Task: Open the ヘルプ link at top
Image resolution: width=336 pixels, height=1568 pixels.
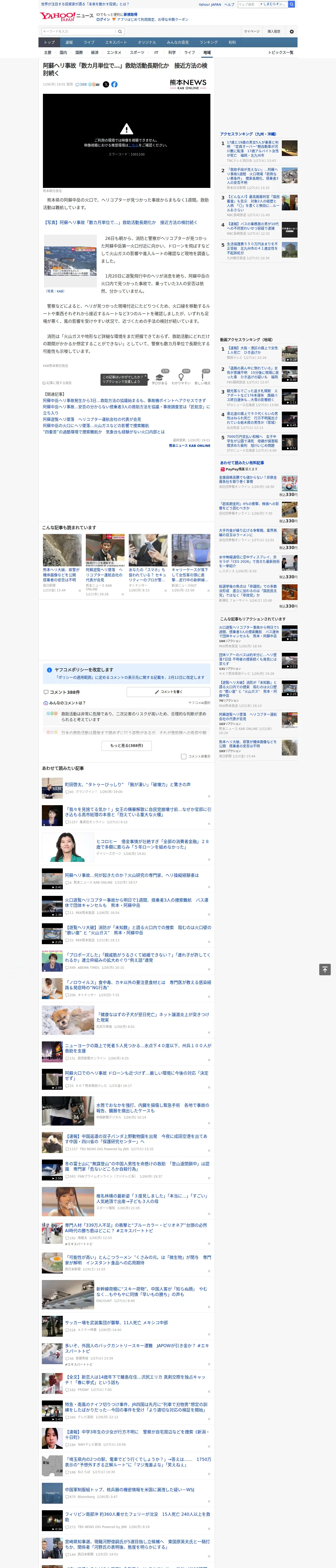Action: pyautogui.click(x=229, y=4)
